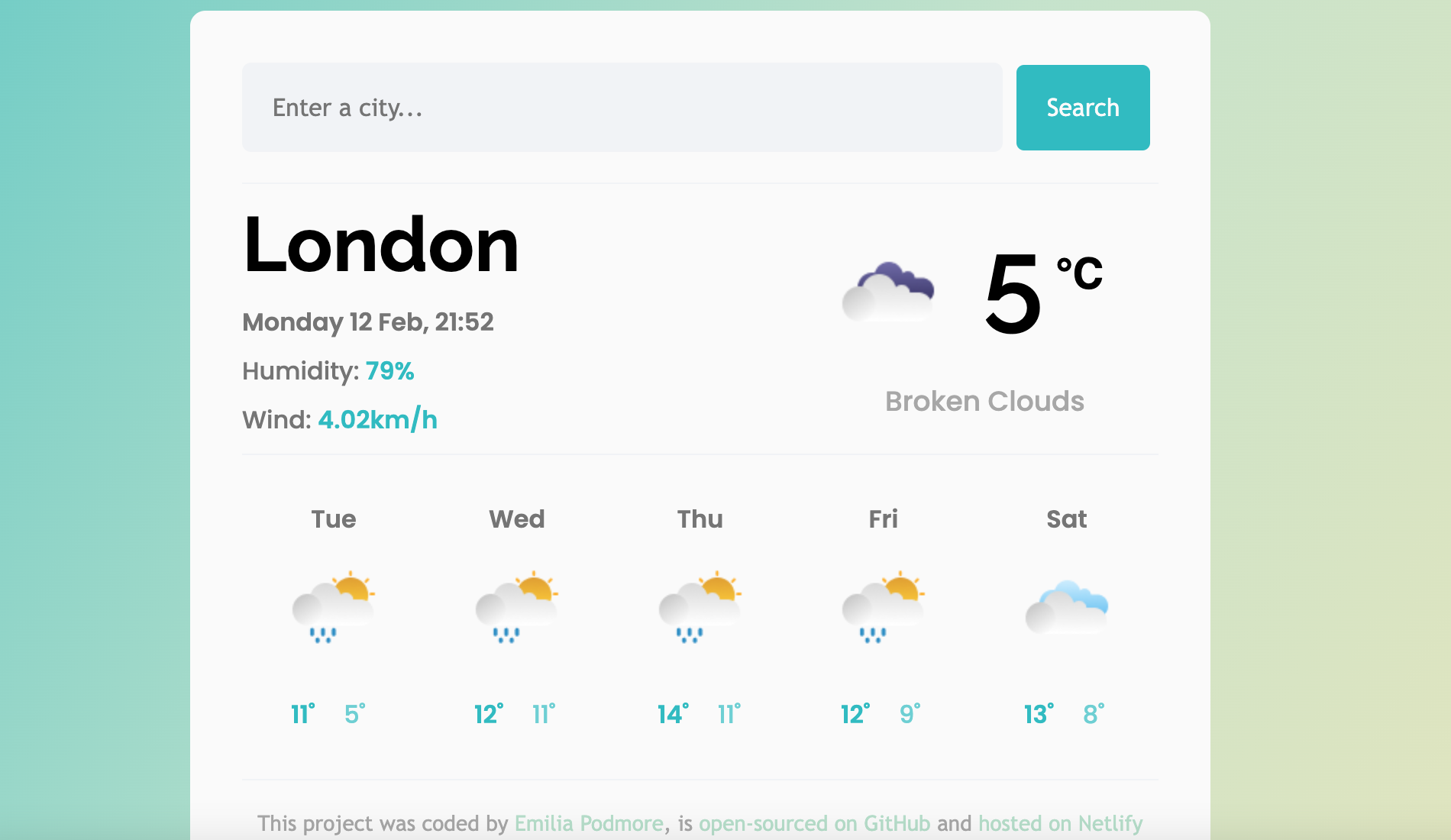The image size is (1451, 840).
Task: Select the Thu day label
Action: coord(700,519)
